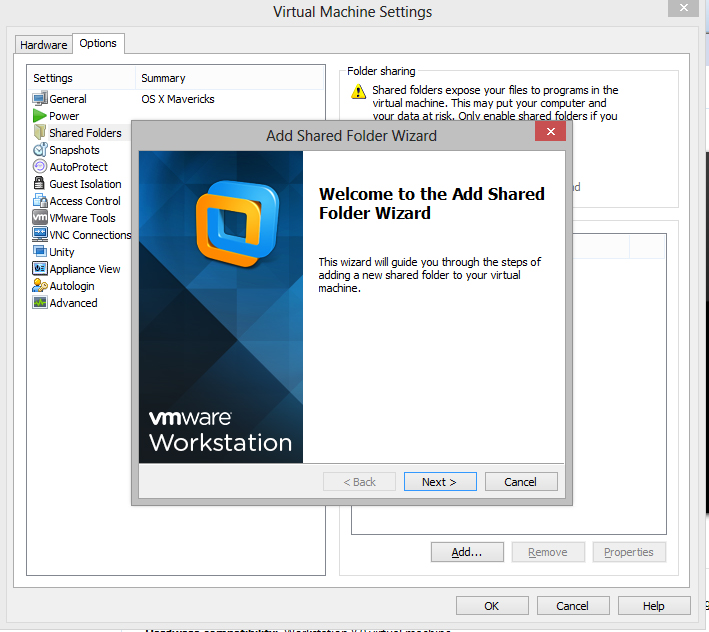This screenshot has height=632, width=709.
Task: Click Cancel in Virtual Machine Settings
Action: point(573,606)
